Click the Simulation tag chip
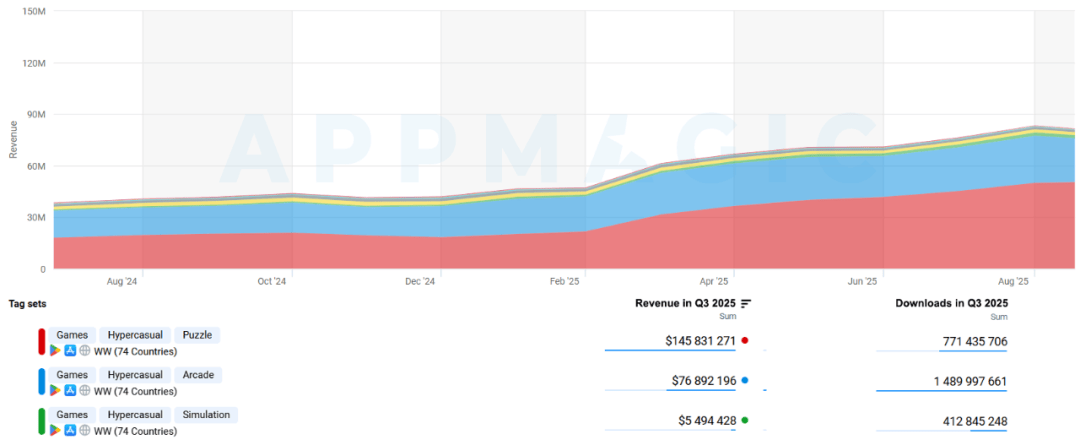This screenshot has height=445, width=1080. (206, 414)
